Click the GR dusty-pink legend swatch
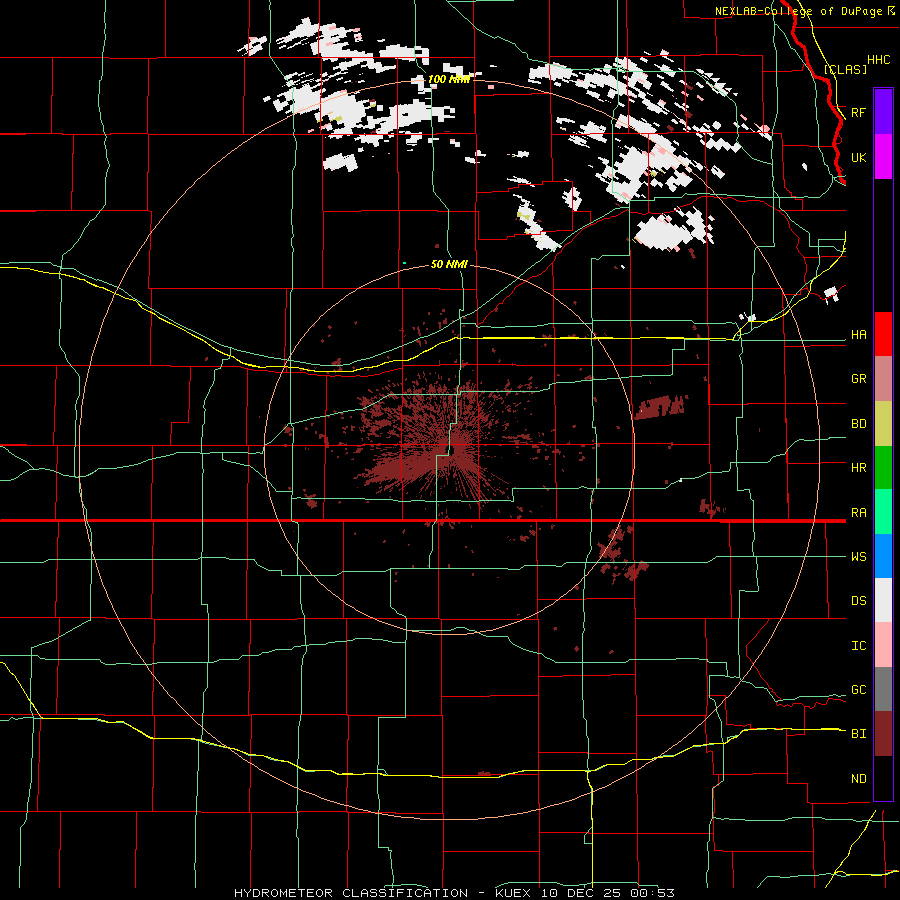Image resolution: width=900 pixels, height=900 pixels. click(883, 378)
